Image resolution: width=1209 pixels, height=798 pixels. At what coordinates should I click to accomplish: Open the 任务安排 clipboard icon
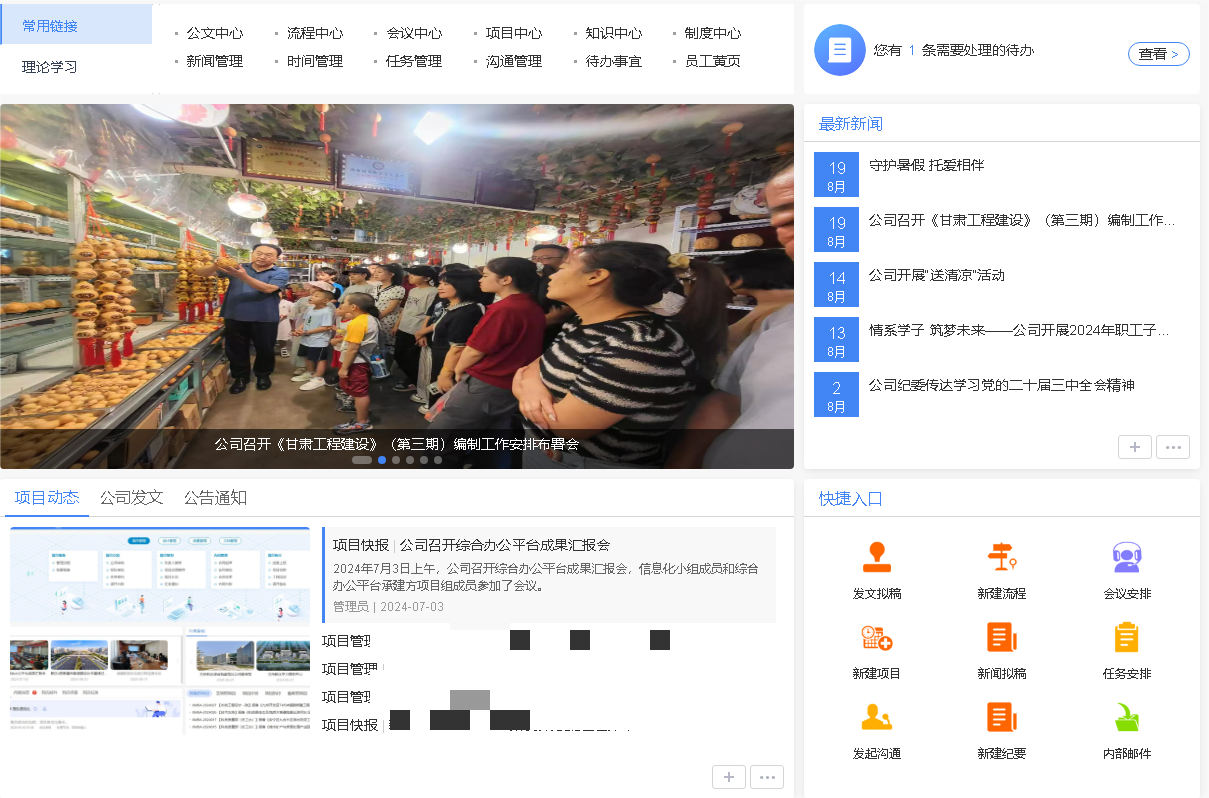[x=1127, y=637]
